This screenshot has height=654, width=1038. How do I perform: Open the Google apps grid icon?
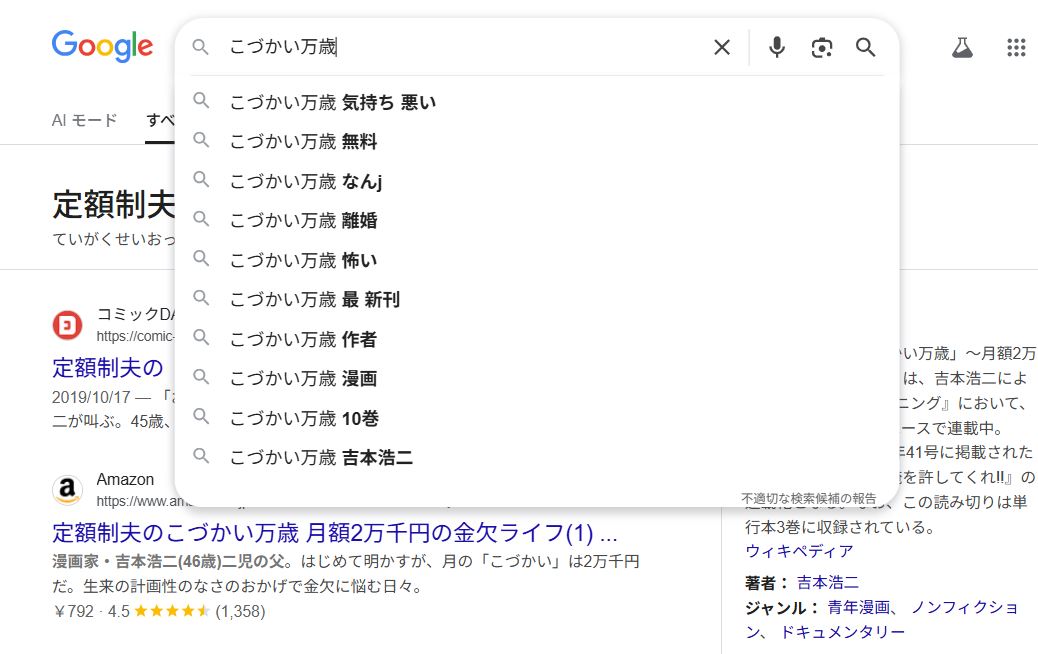(1016, 47)
